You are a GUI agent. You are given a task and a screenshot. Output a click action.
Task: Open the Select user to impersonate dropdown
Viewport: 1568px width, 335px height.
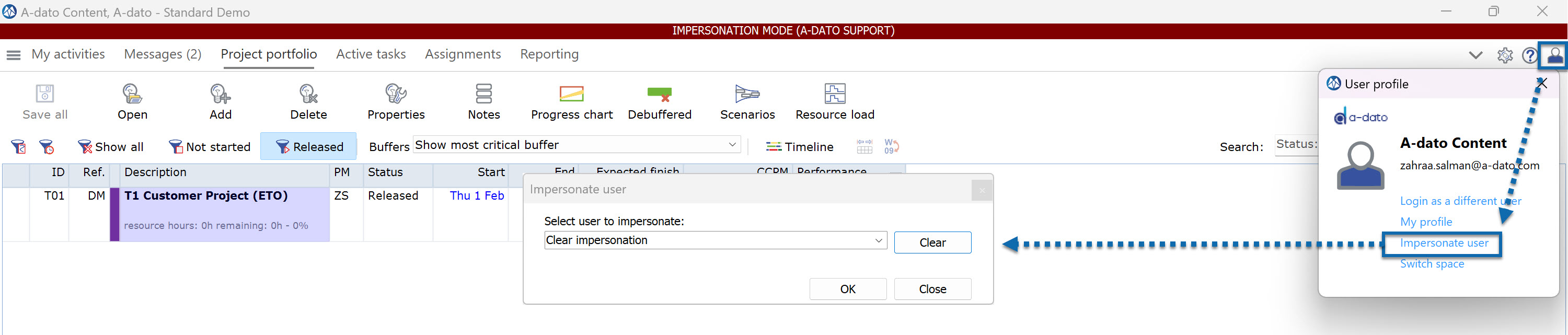click(x=715, y=240)
